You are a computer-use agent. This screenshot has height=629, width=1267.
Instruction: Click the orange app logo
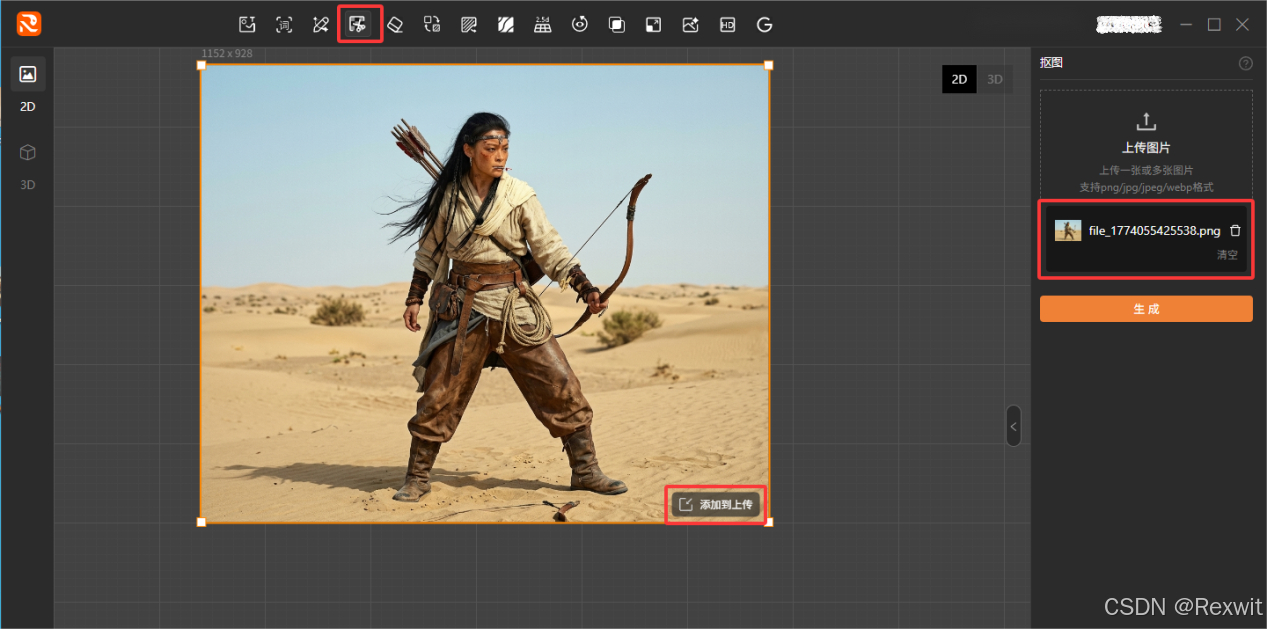point(28,23)
